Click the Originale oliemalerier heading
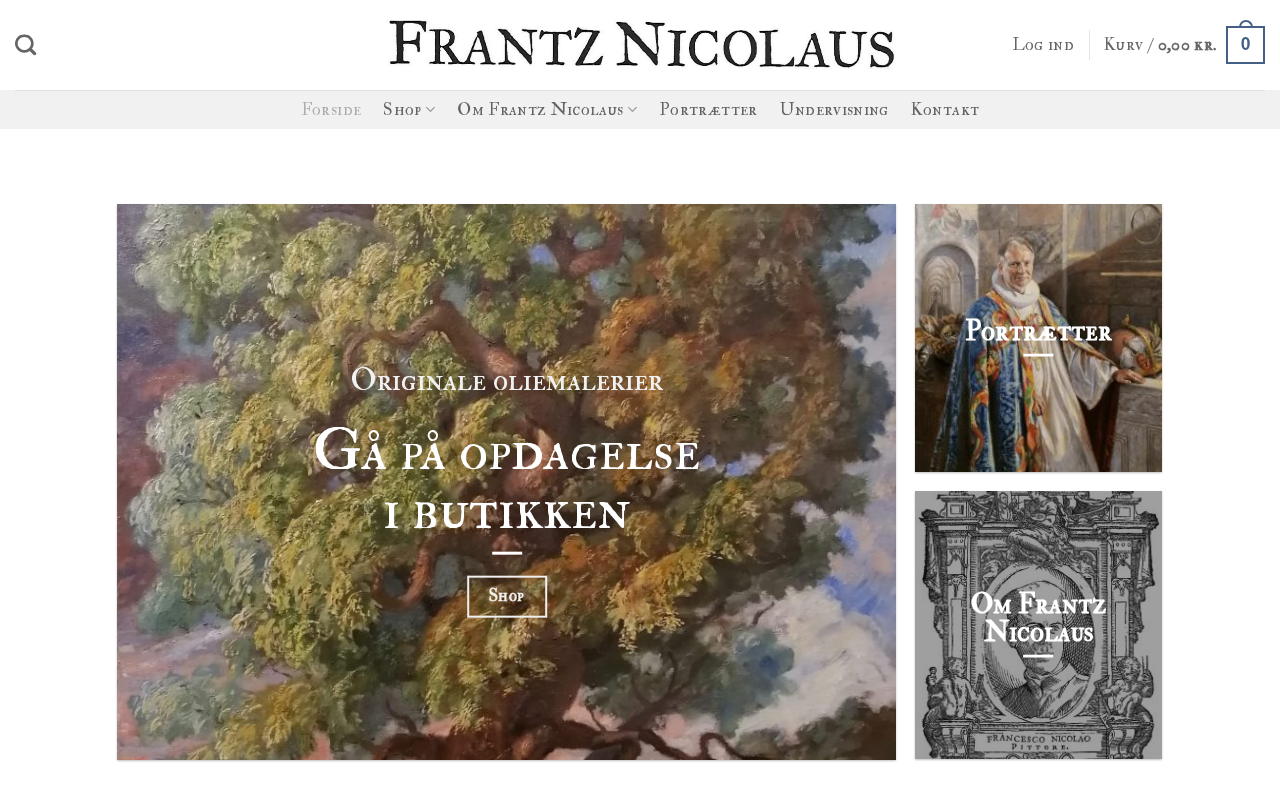Viewport: 1280px width, 800px height. tap(507, 381)
